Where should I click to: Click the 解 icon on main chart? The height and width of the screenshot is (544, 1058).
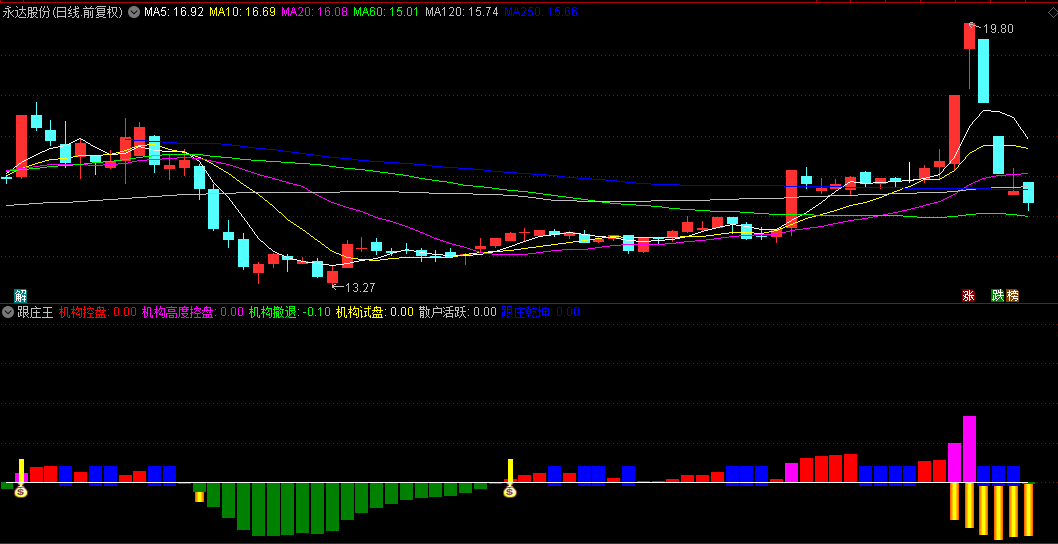21,295
